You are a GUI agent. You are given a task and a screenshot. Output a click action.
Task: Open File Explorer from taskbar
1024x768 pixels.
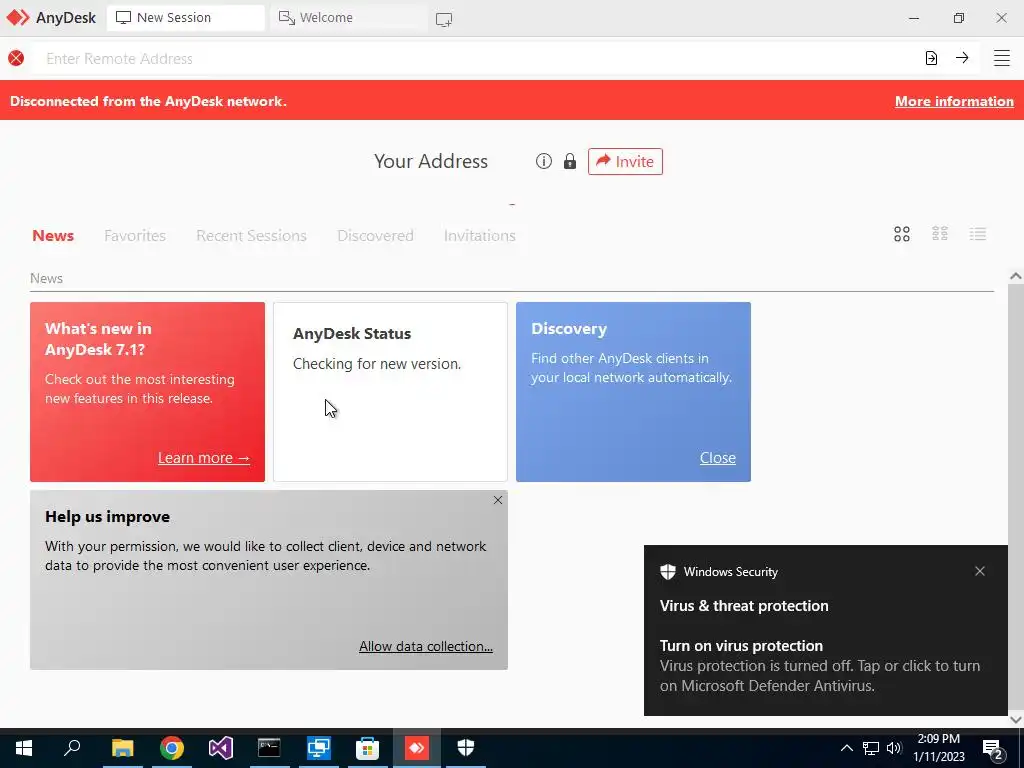pos(122,748)
